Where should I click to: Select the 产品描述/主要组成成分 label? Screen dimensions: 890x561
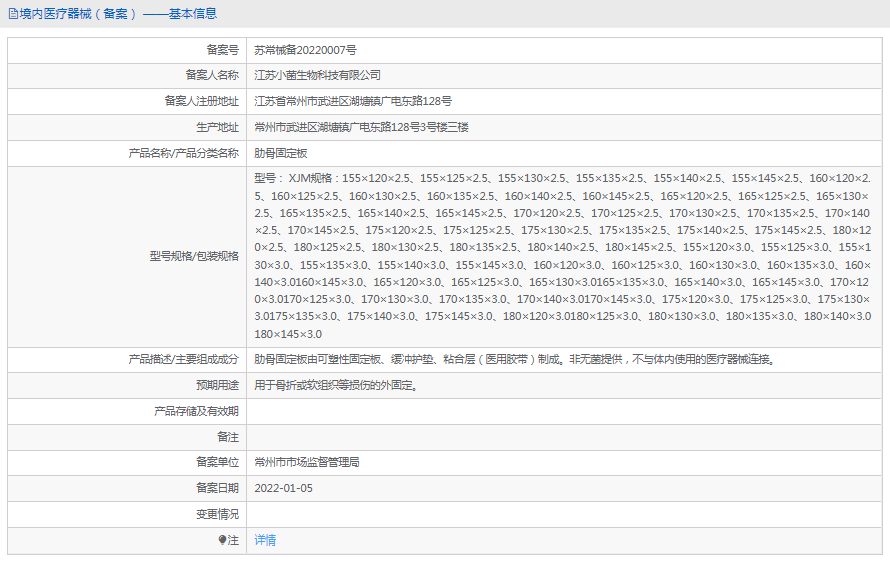pos(183,359)
